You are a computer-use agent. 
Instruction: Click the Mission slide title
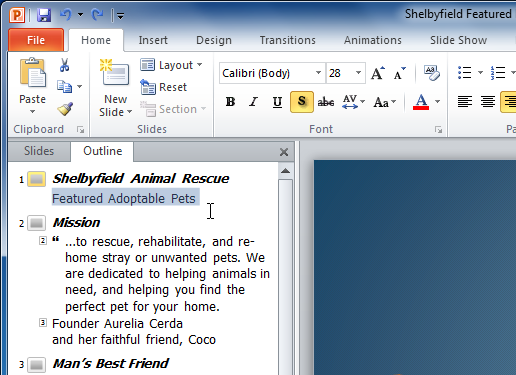click(76, 223)
